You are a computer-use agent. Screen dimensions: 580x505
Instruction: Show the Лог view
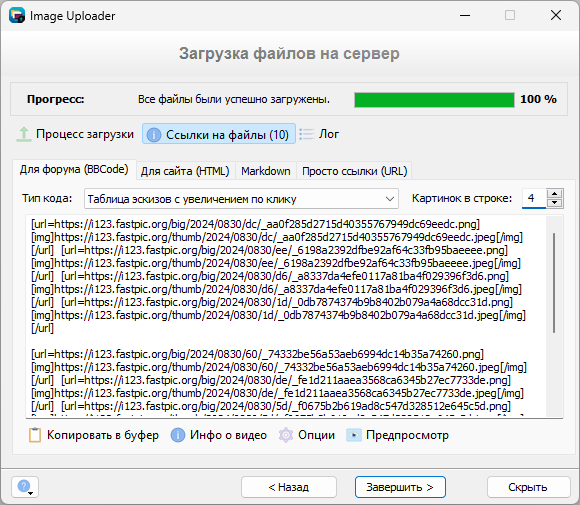coord(319,134)
